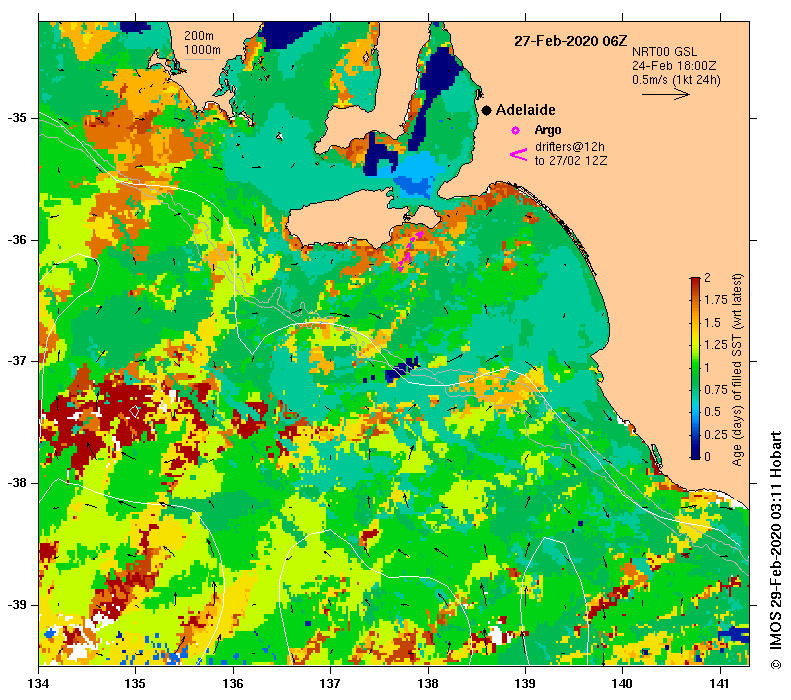Image resolution: width=791 pixels, height=700 pixels.
Task: Click the colorbar tick label '1.5'
Action: tap(712, 323)
